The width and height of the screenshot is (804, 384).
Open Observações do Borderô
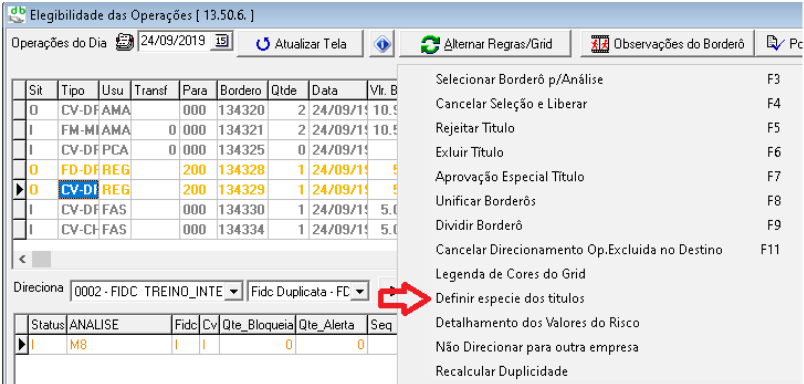[668, 44]
